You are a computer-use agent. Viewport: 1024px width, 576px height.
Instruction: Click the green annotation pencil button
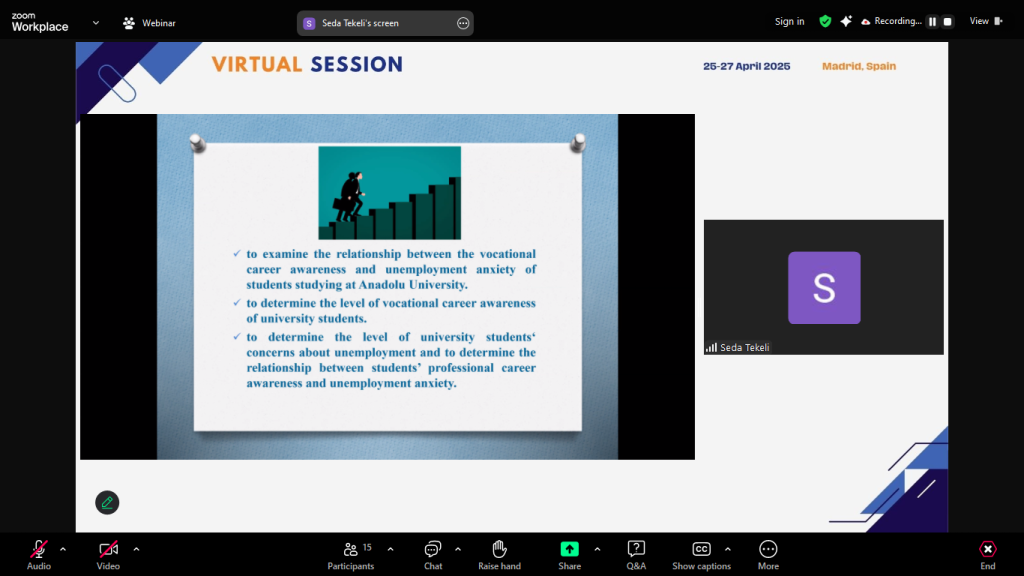click(107, 502)
